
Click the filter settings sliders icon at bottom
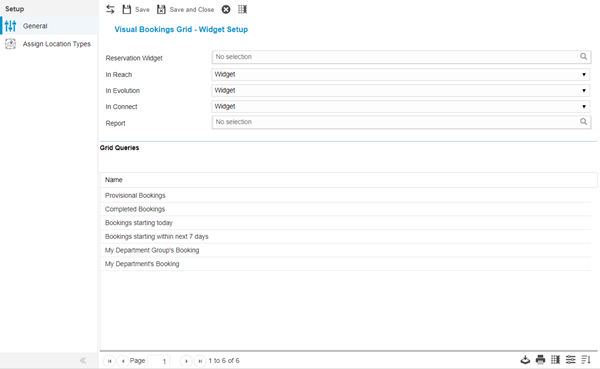click(571, 360)
